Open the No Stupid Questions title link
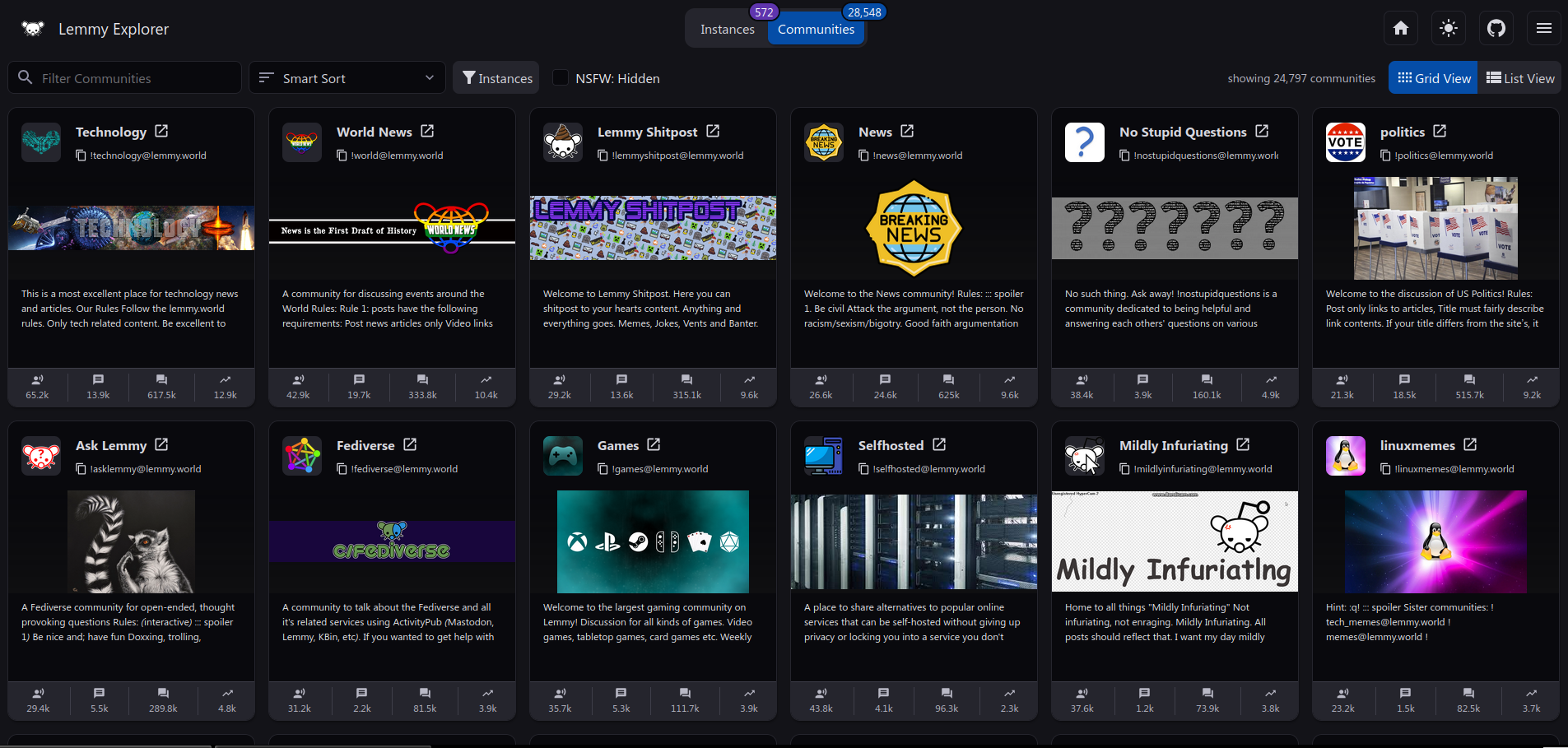The image size is (1568, 748). pyautogui.click(x=1183, y=132)
